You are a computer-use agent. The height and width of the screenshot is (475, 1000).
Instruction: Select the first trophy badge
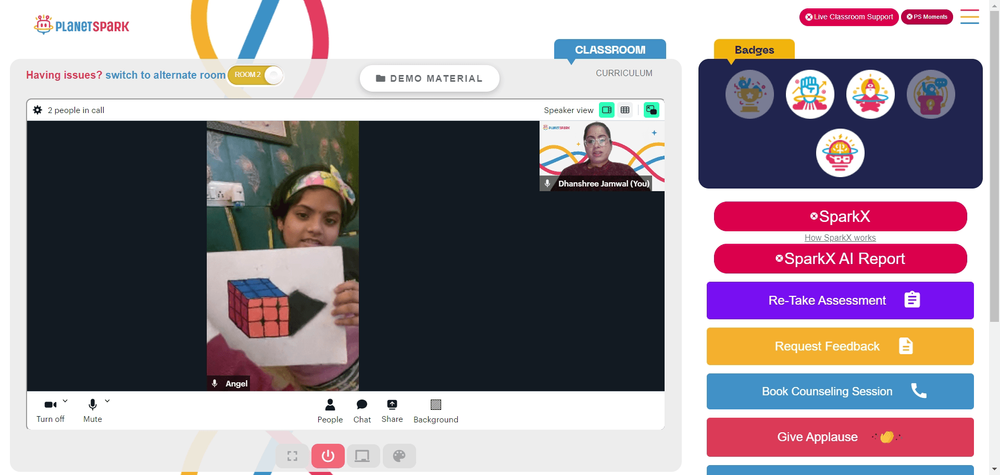tap(749, 94)
